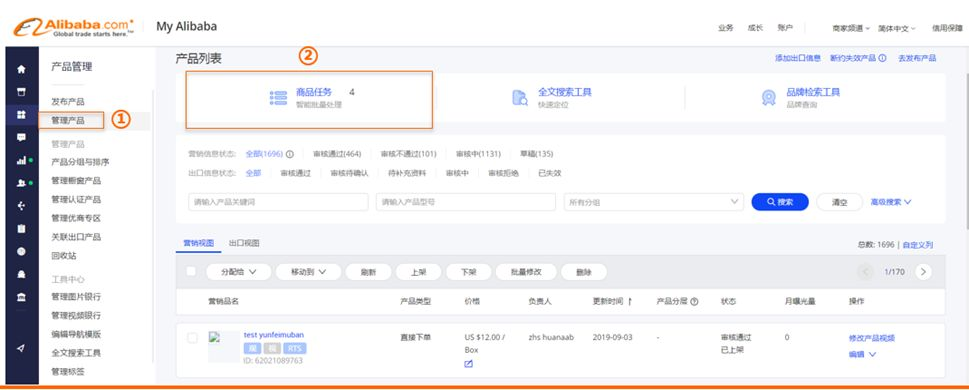The image size is (969, 390).
Task: Click the 上架 button
Action: point(418,272)
